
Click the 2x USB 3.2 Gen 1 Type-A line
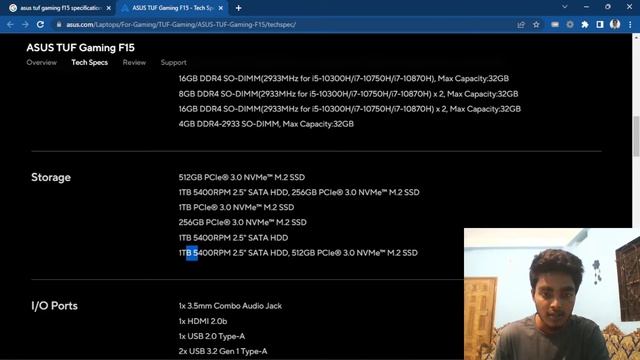click(x=223, y=351)
